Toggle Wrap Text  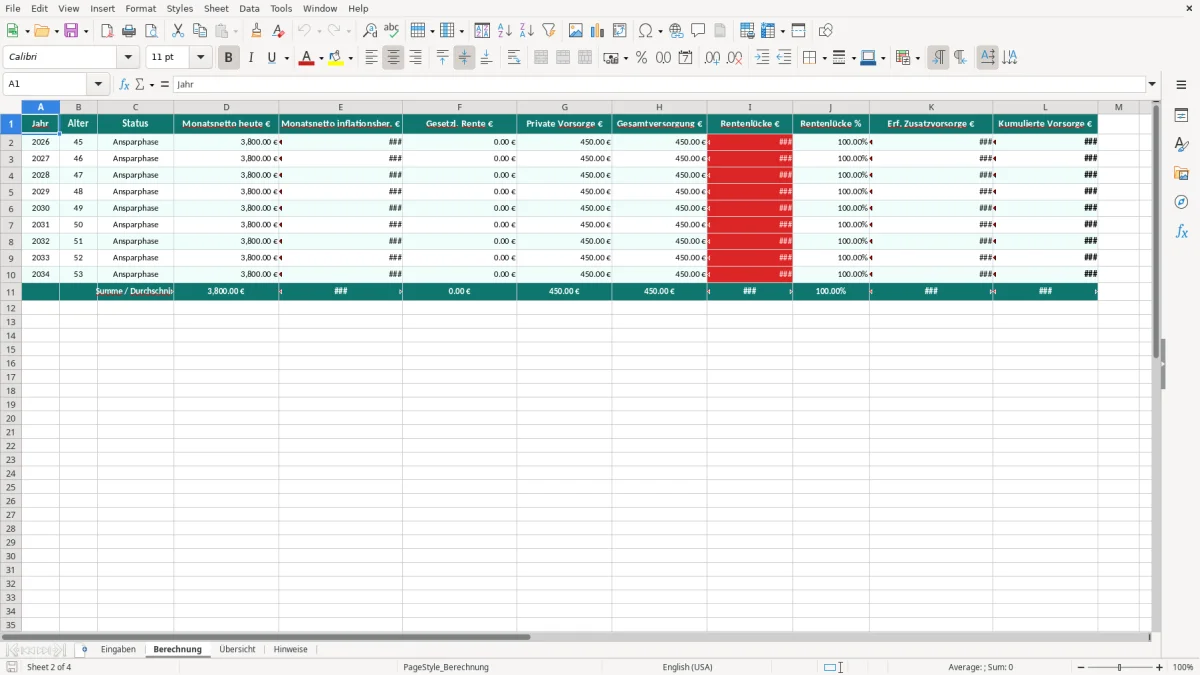[x=513, y=58]
